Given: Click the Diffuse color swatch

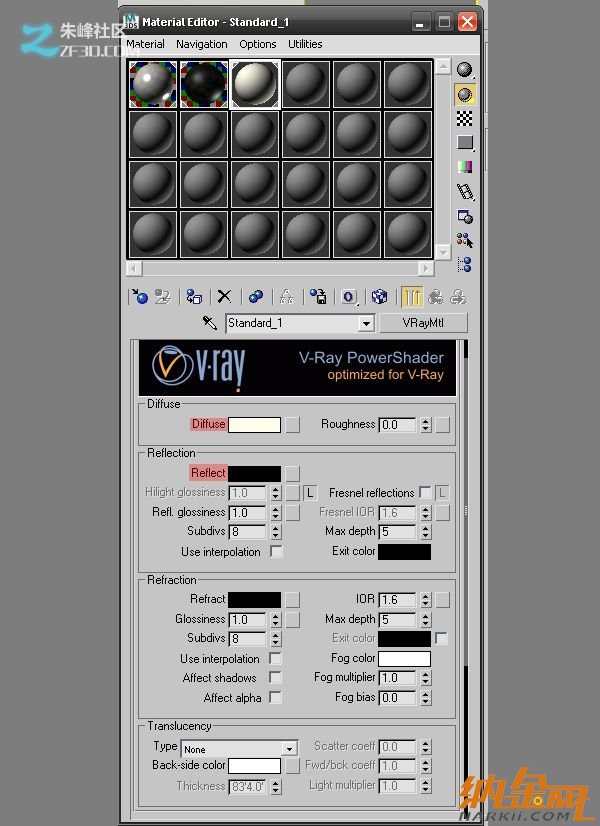Looking at the screenshot, I should [x=254, y=425].
